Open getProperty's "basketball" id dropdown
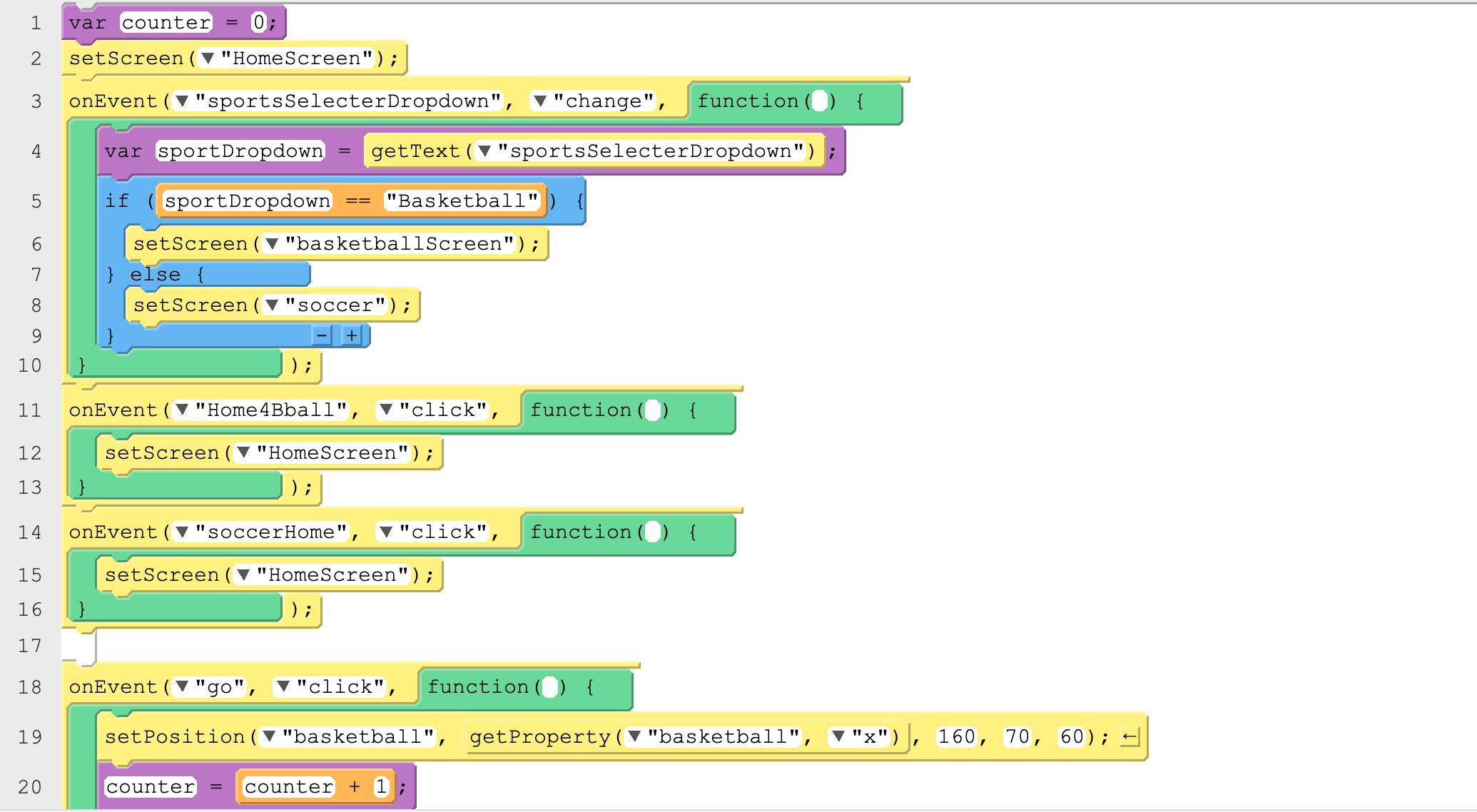Image resolution: width=1477 pixels, height=812 pixels. click(x=634, y=737)
